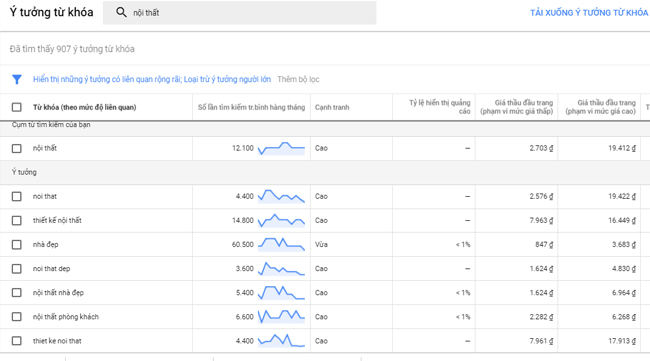Click search volume value '12.100'
The width and height of the screenshot is (650, 361).
click(243, 148)
